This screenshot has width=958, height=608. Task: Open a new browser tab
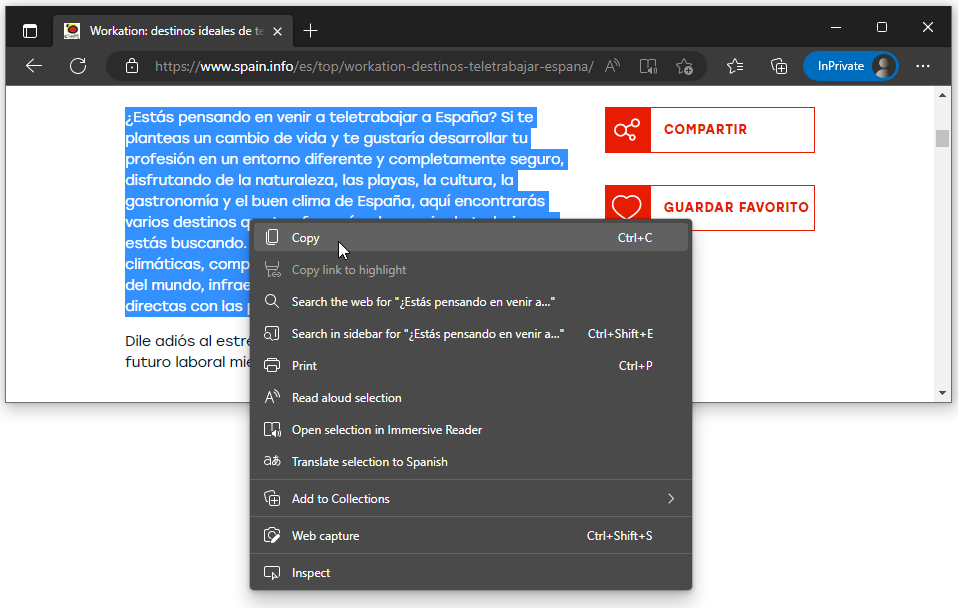tap(310, 30)
